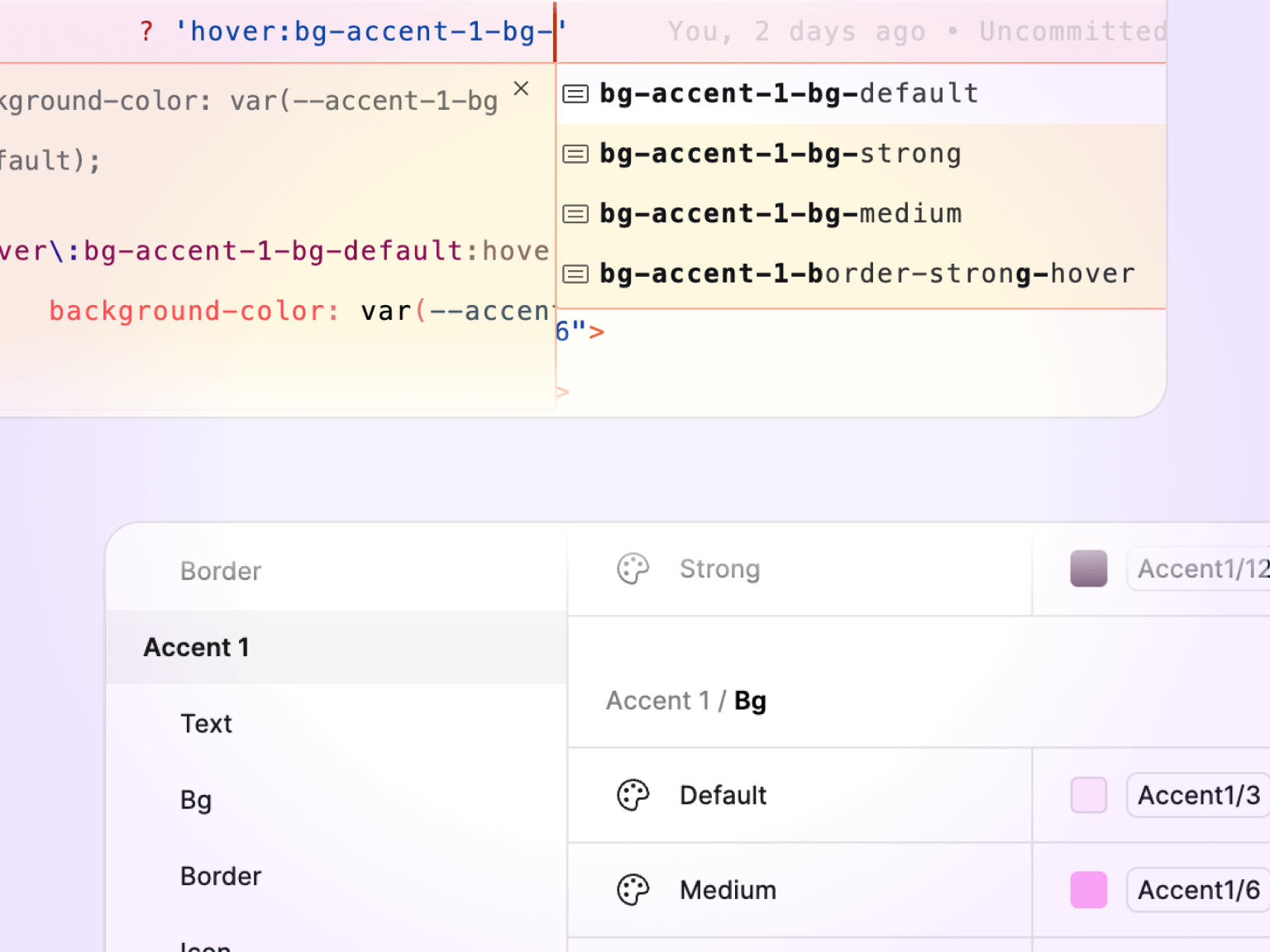Click the Accent1/6 value chip
The width and height of the screenshot is (1270, 952).
point(1199,890)
